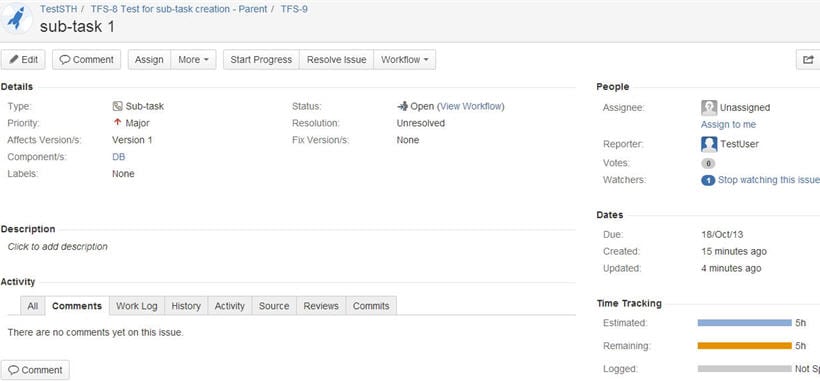Click the share/export icon button

click(x=808, y=60)
